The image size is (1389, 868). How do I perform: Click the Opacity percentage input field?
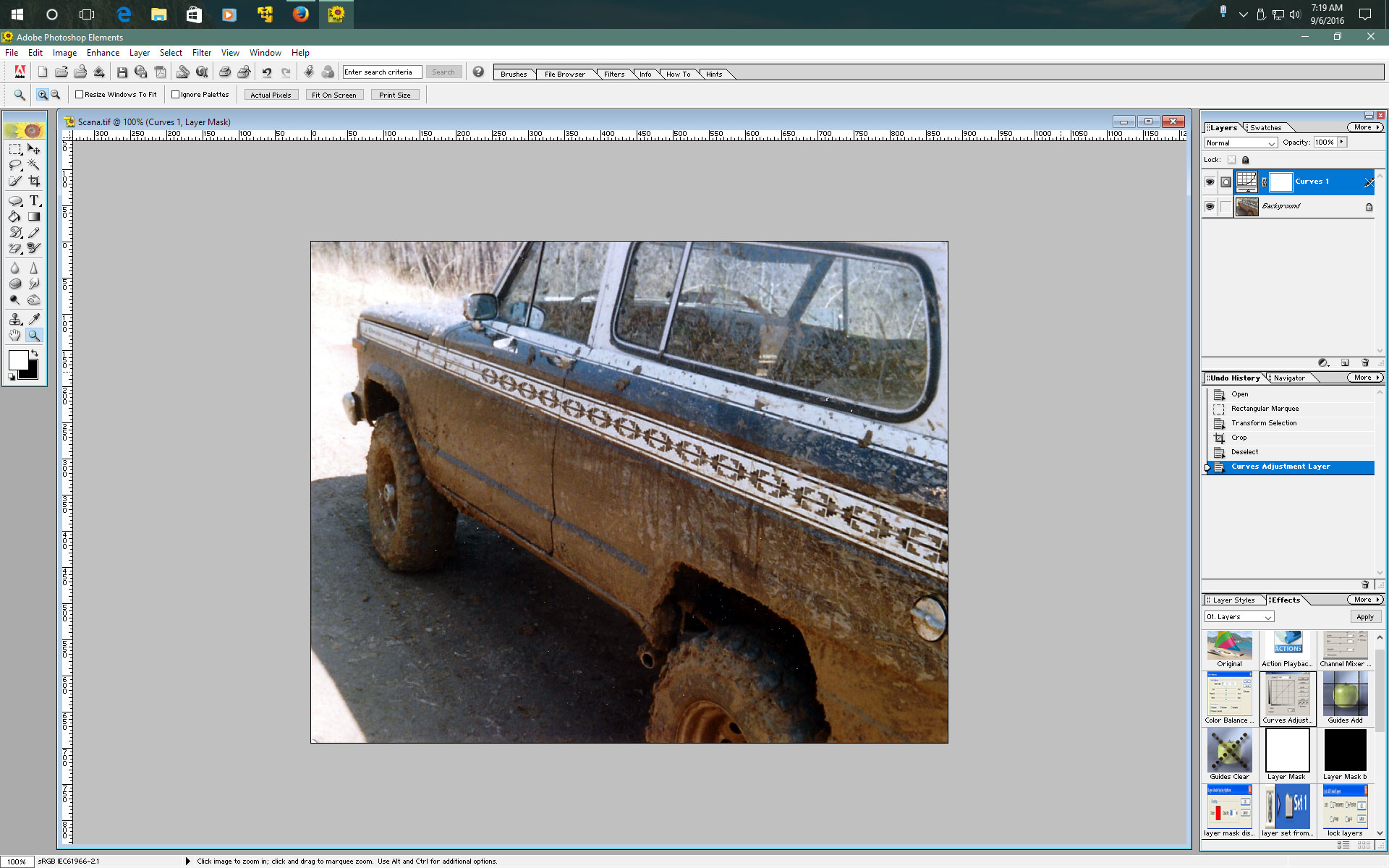click(x=1321, y=142)
